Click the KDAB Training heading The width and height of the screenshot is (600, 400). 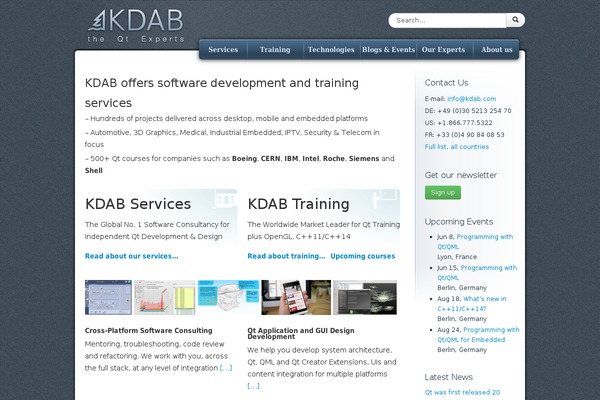tap(298, 204)
